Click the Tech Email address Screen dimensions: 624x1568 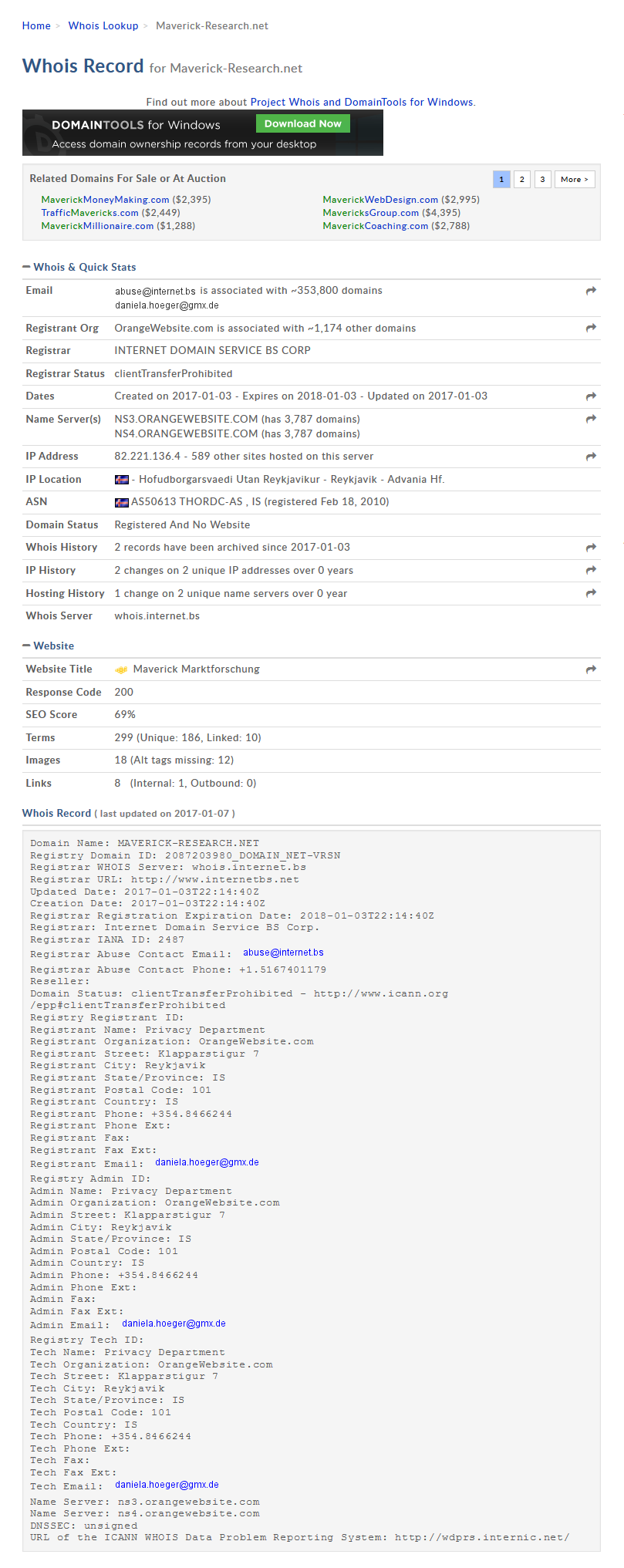coord(167,1485)
